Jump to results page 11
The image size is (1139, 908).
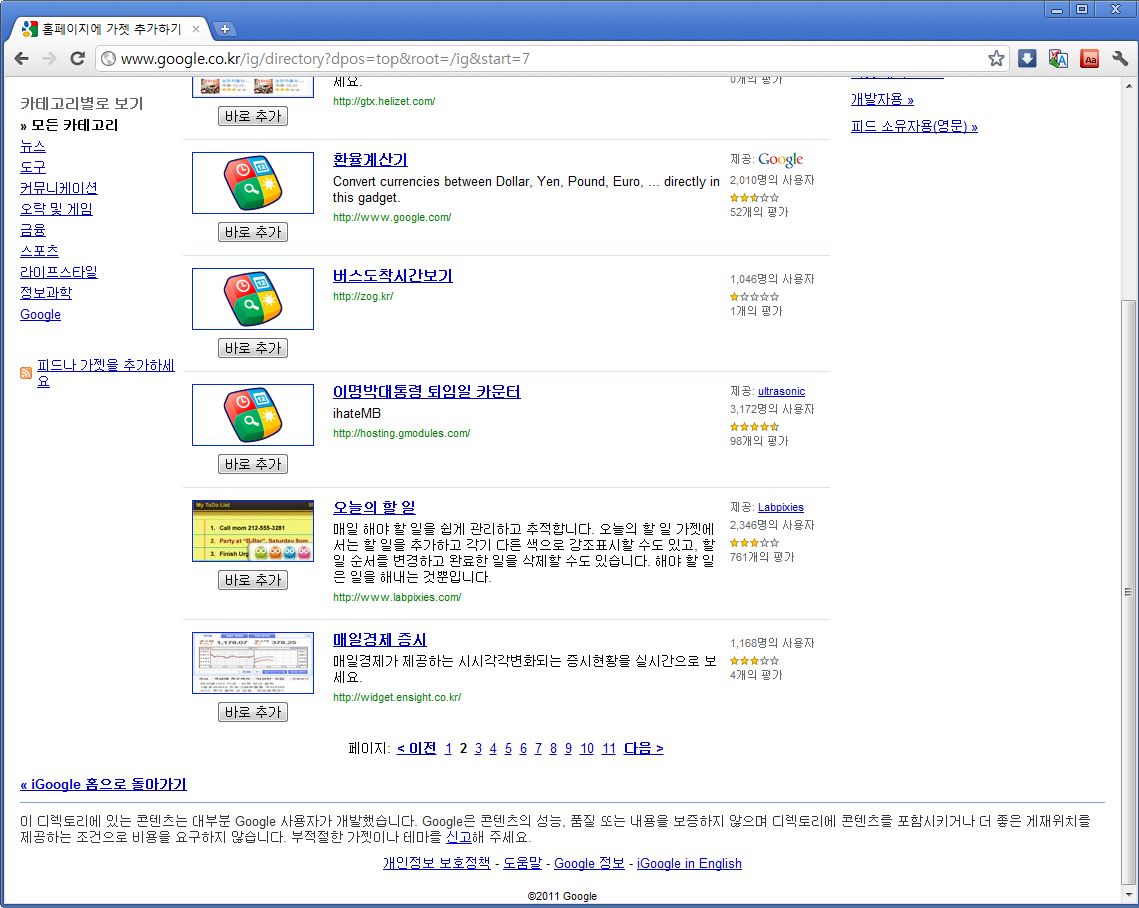pyautogui.click(x=609, y=749)
